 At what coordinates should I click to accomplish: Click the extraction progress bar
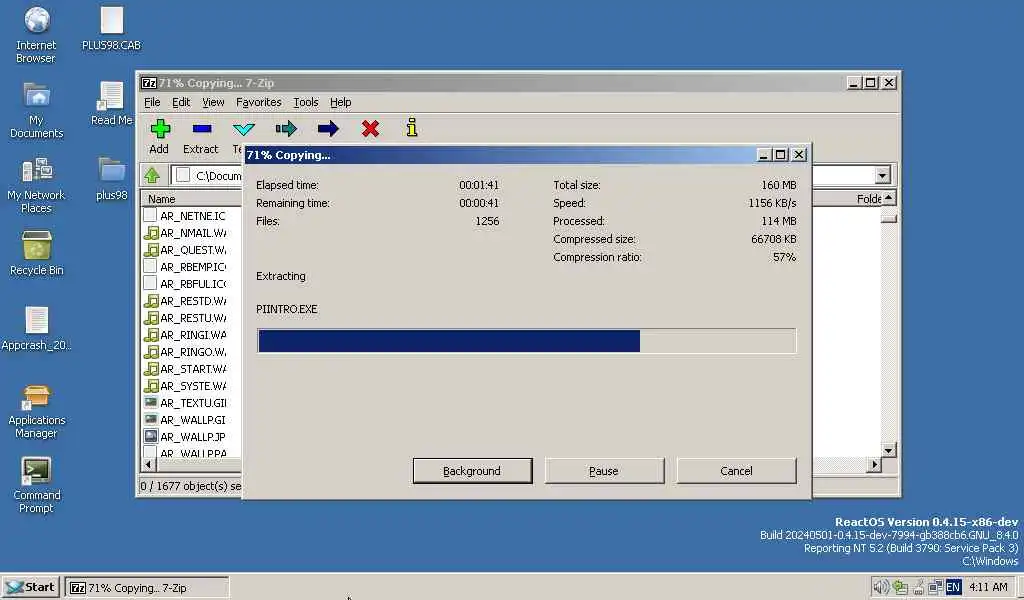(x=526, y=341)
